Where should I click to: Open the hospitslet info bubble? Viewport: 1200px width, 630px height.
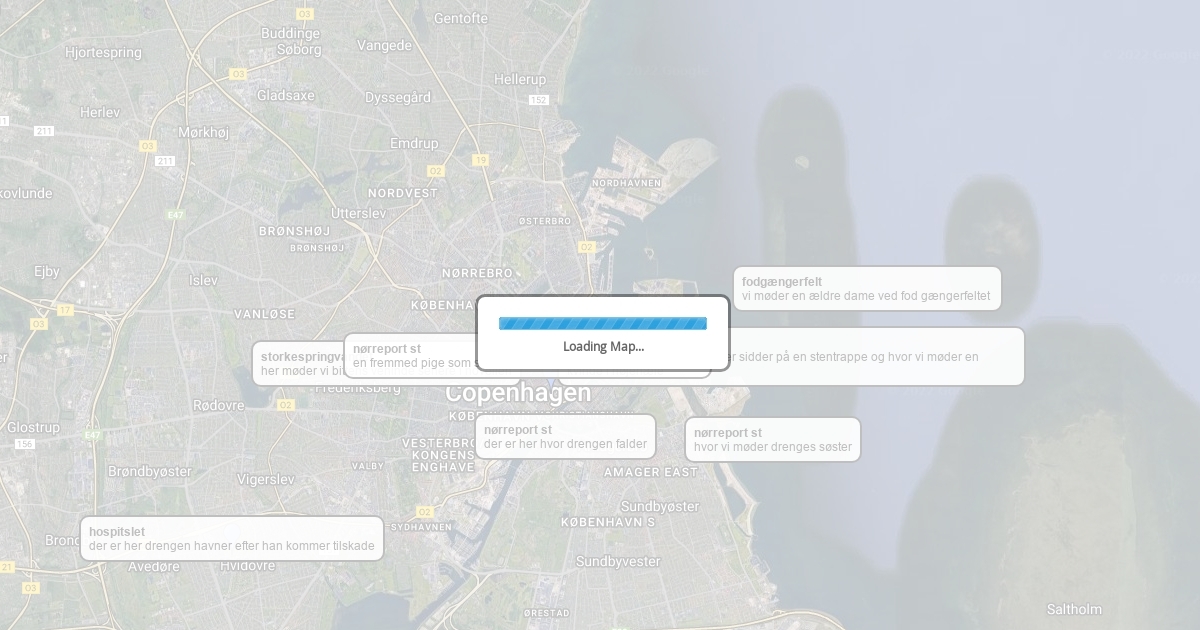[x=231, y=539]
